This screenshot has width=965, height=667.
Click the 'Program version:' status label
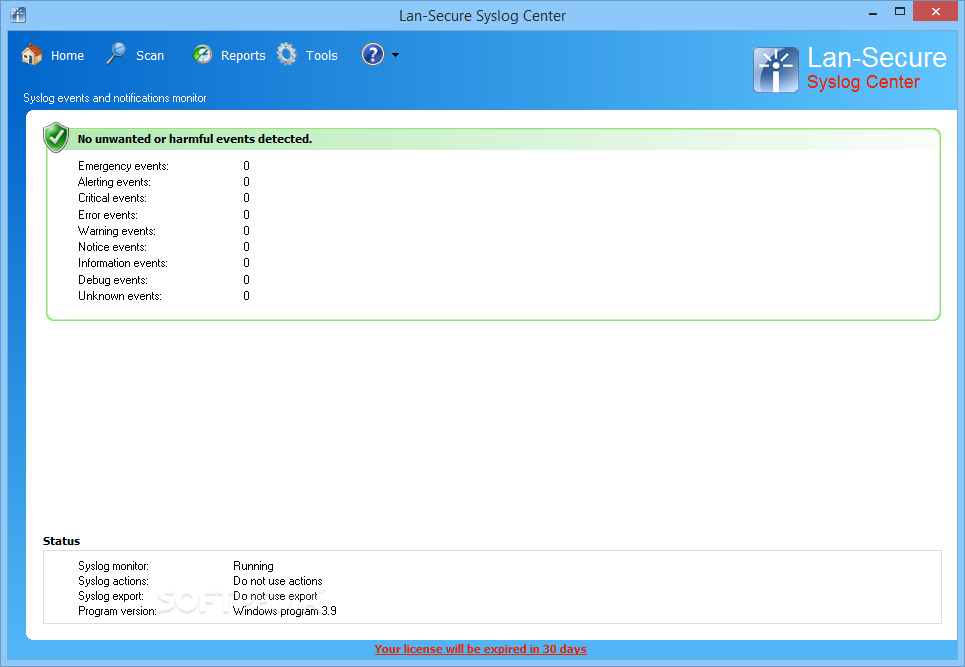[x=117, y=611]
